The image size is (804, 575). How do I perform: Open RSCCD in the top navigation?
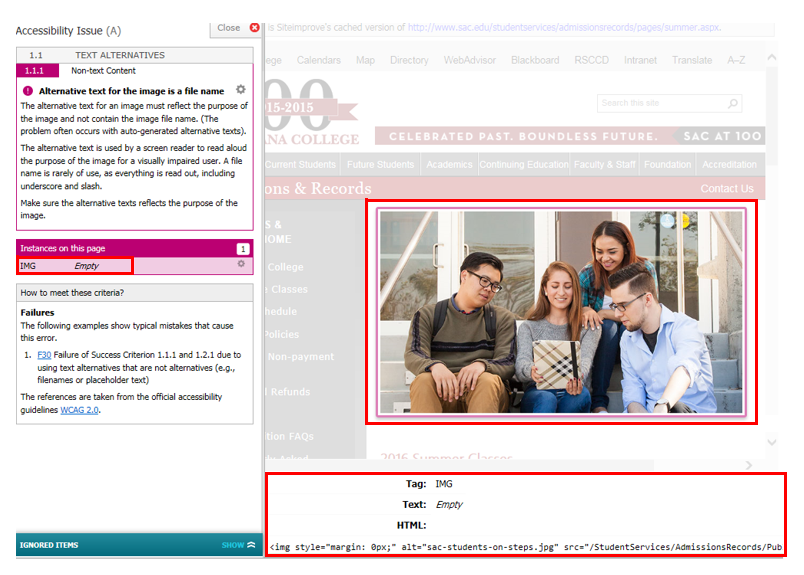coord(591,60)
